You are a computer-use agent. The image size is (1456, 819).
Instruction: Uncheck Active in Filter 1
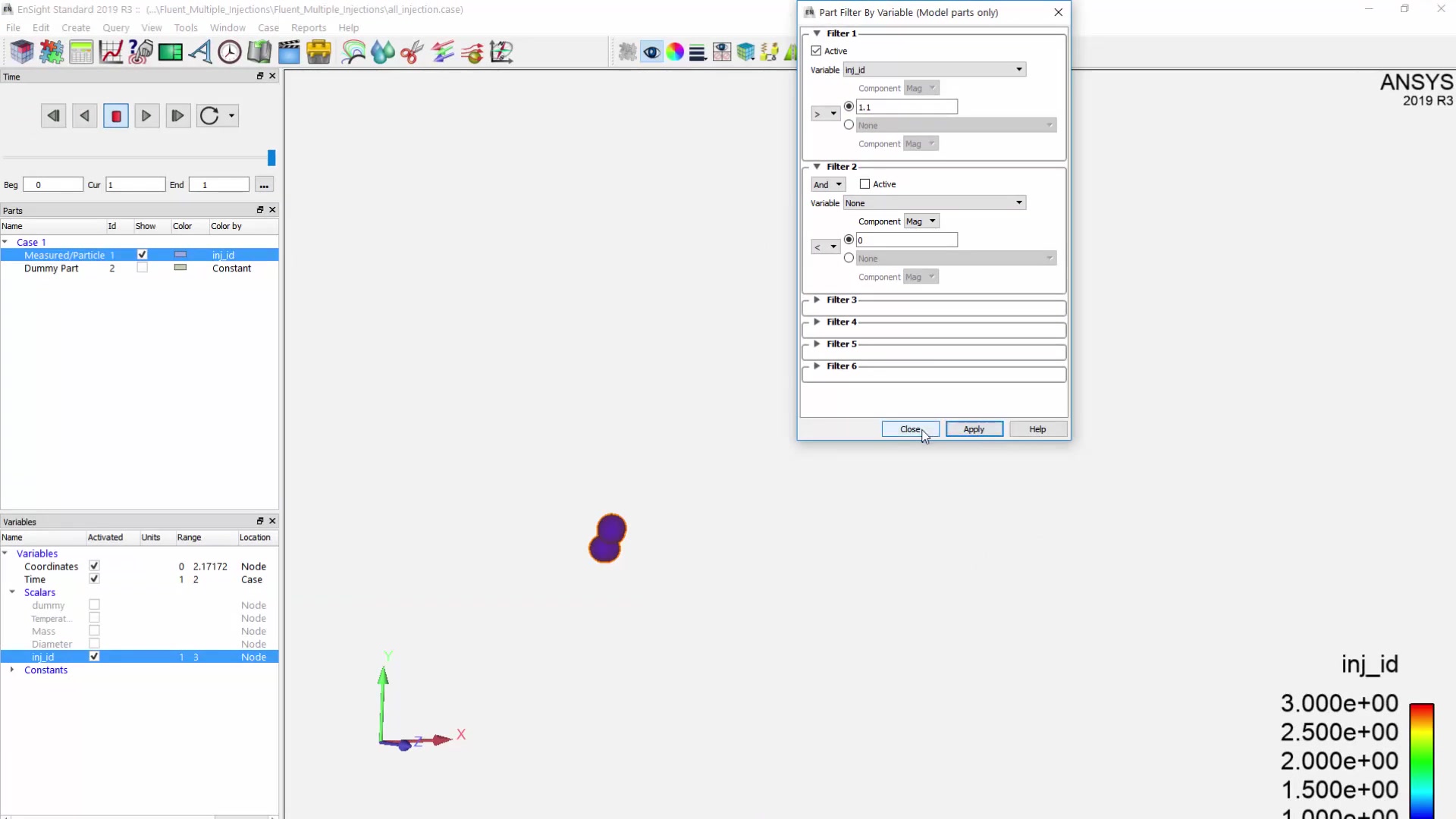point(816,50)
